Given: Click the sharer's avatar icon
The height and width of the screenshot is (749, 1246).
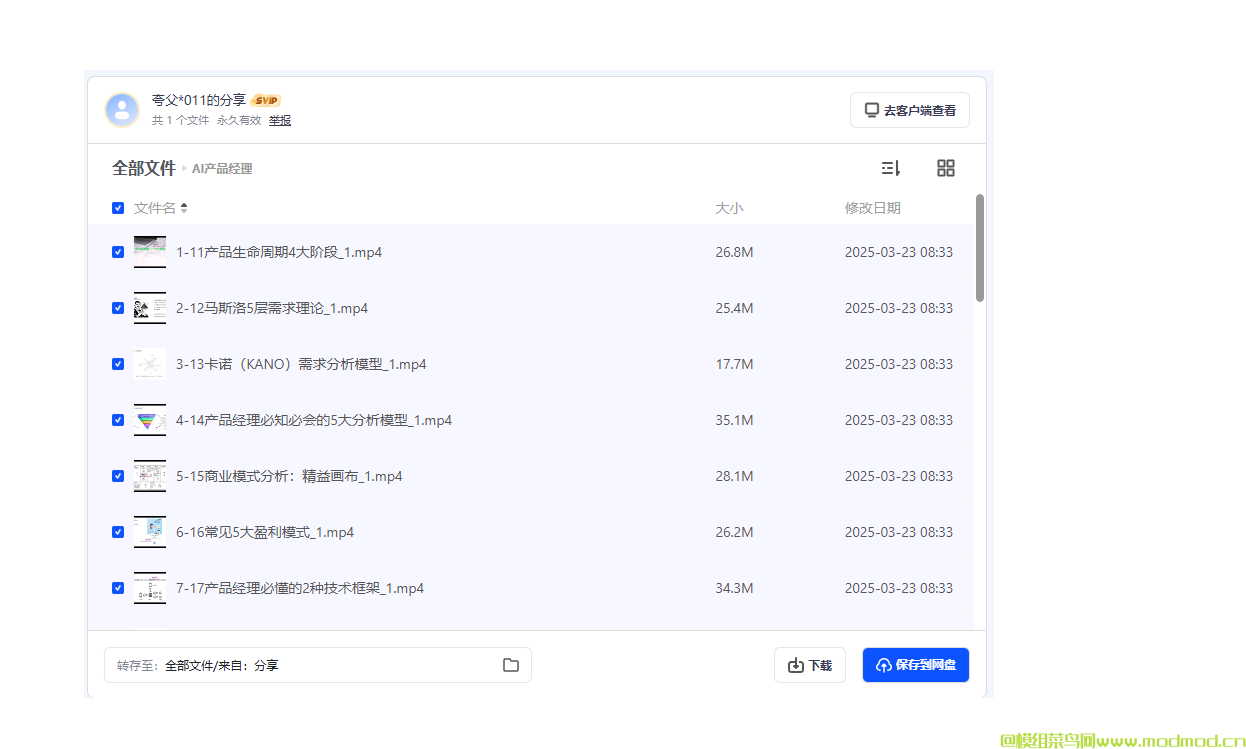Looking at the screenshot, I should (x=122, y=110).
